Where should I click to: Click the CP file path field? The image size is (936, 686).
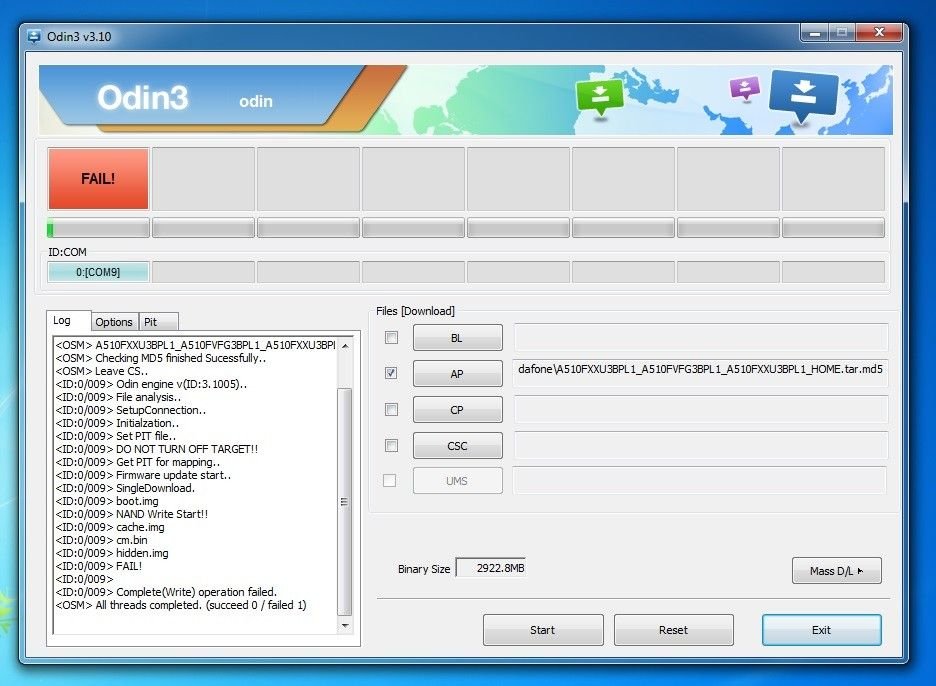click(701, 410)
